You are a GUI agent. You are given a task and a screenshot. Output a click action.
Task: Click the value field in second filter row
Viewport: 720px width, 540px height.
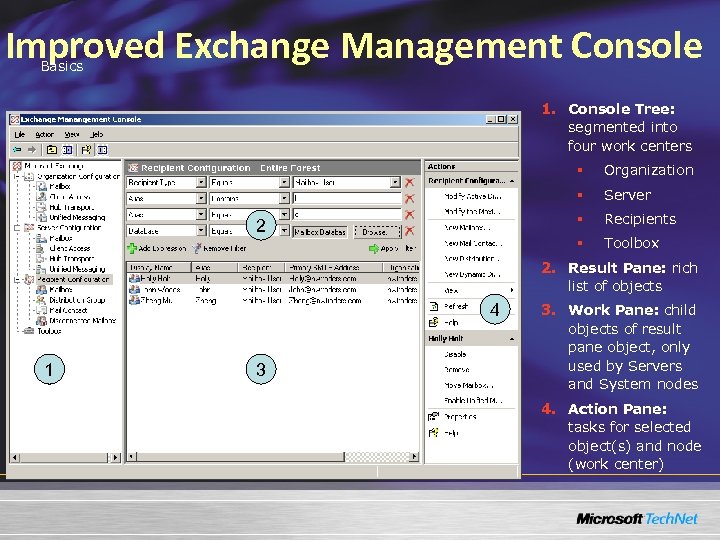tap(347, 198)
